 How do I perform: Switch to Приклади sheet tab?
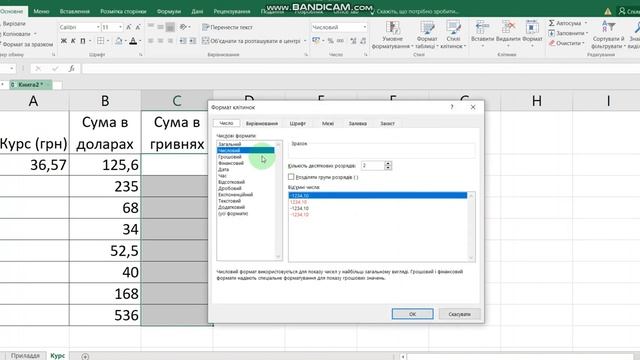pyautogui.click(x=25, y=356)
